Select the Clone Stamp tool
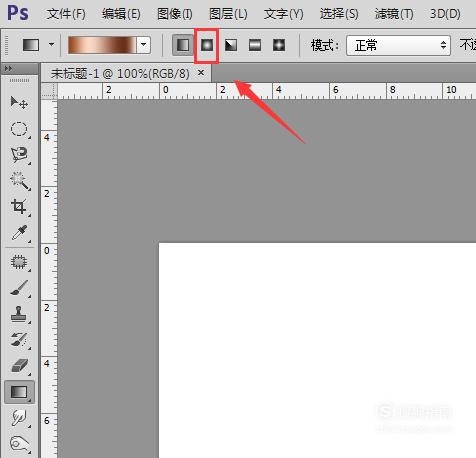 pos(19,314)
